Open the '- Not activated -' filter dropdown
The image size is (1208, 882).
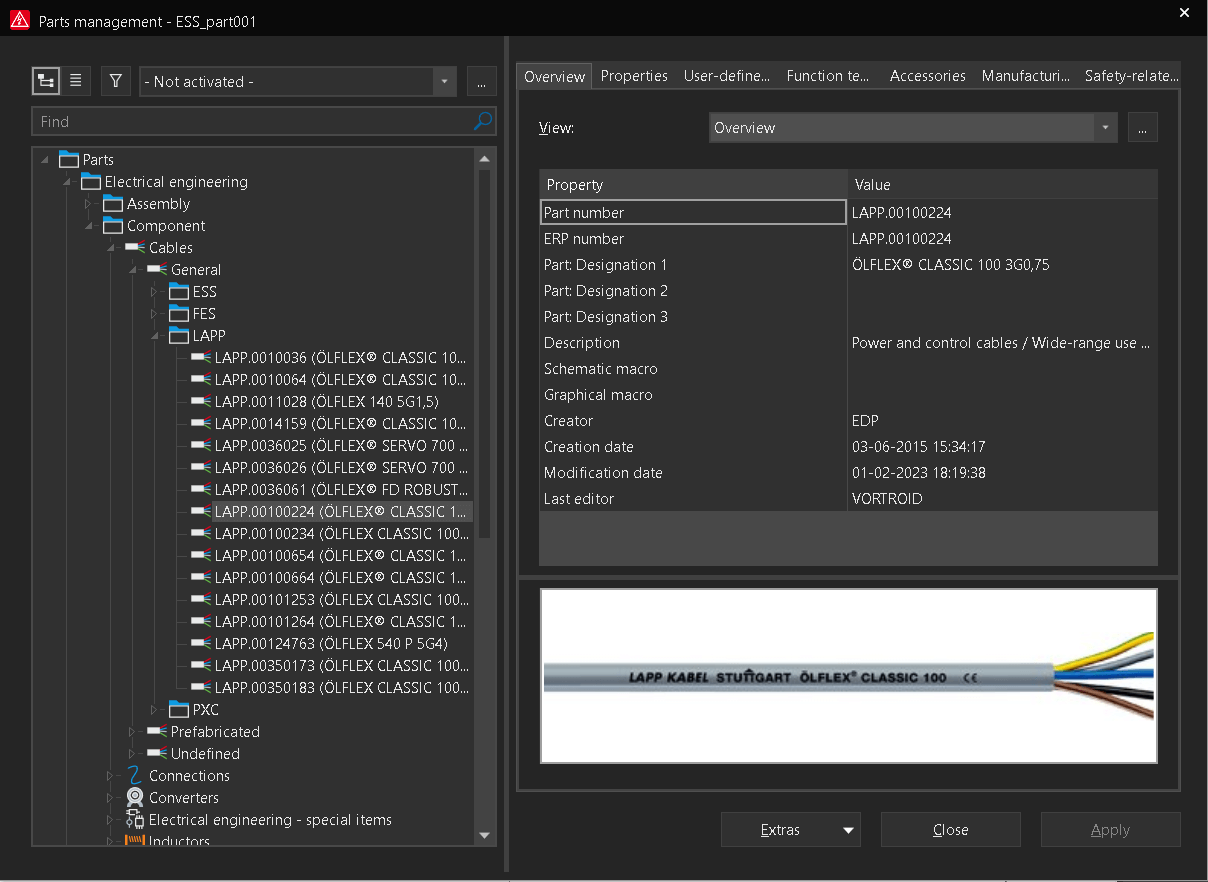coord(445,82)
